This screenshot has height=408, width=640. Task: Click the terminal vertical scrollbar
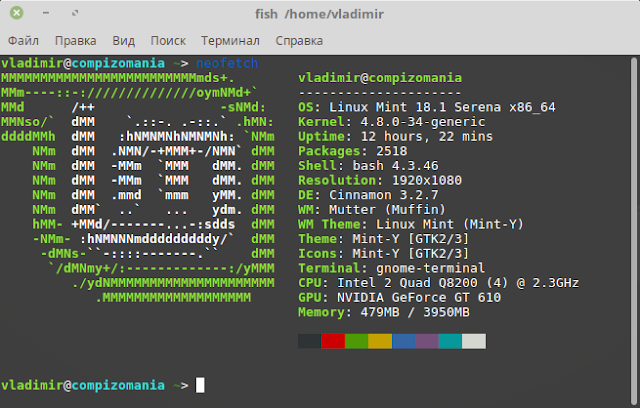[633, 231]
